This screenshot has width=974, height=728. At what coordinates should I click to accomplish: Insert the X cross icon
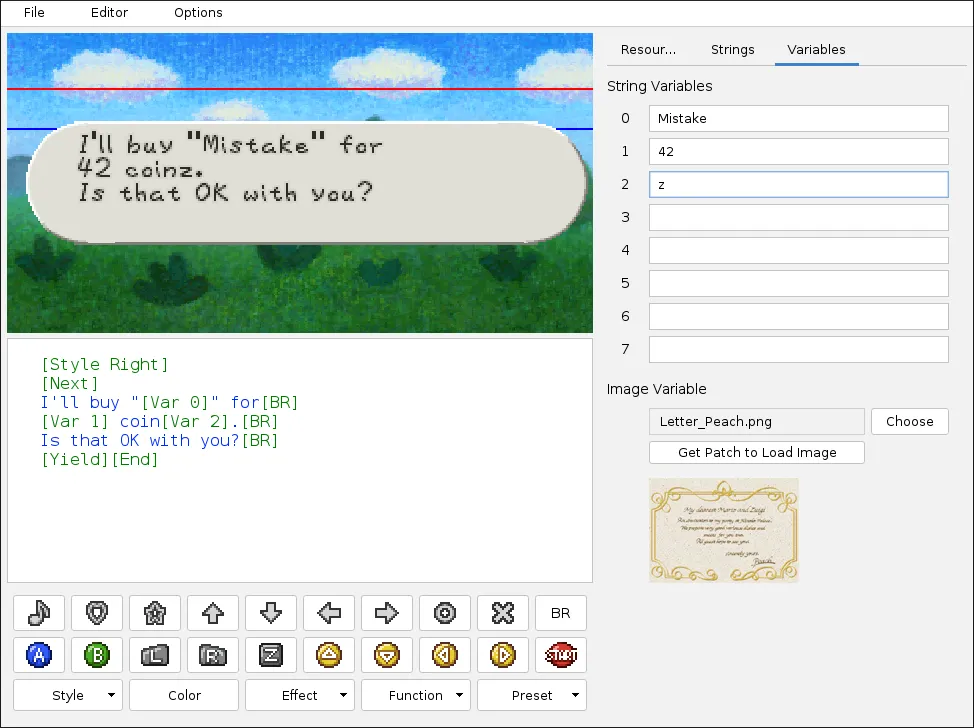(503, 613)
